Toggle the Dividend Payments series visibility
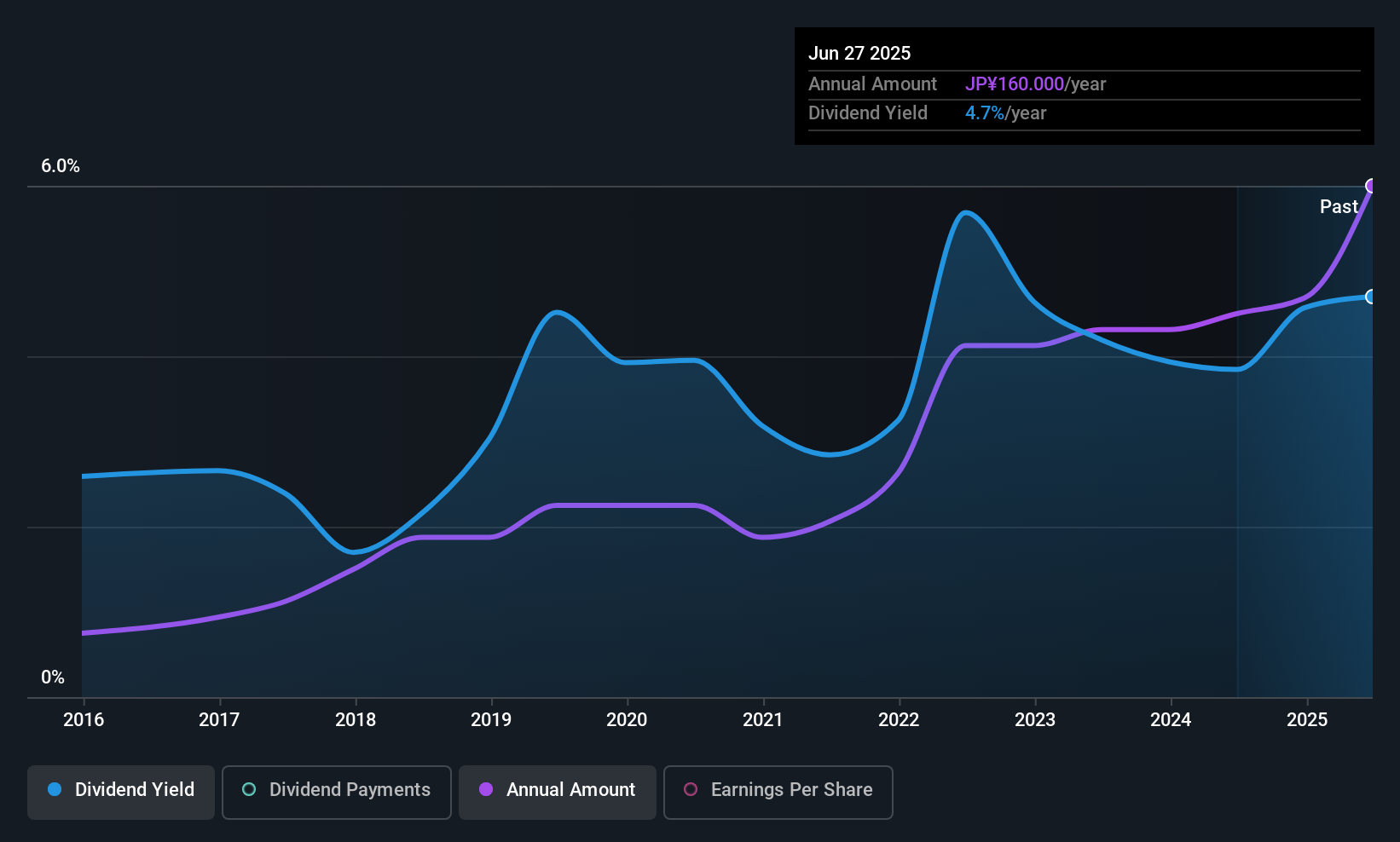The height and width of the screenshot is (842, 1400). click(x=336, y=792)
